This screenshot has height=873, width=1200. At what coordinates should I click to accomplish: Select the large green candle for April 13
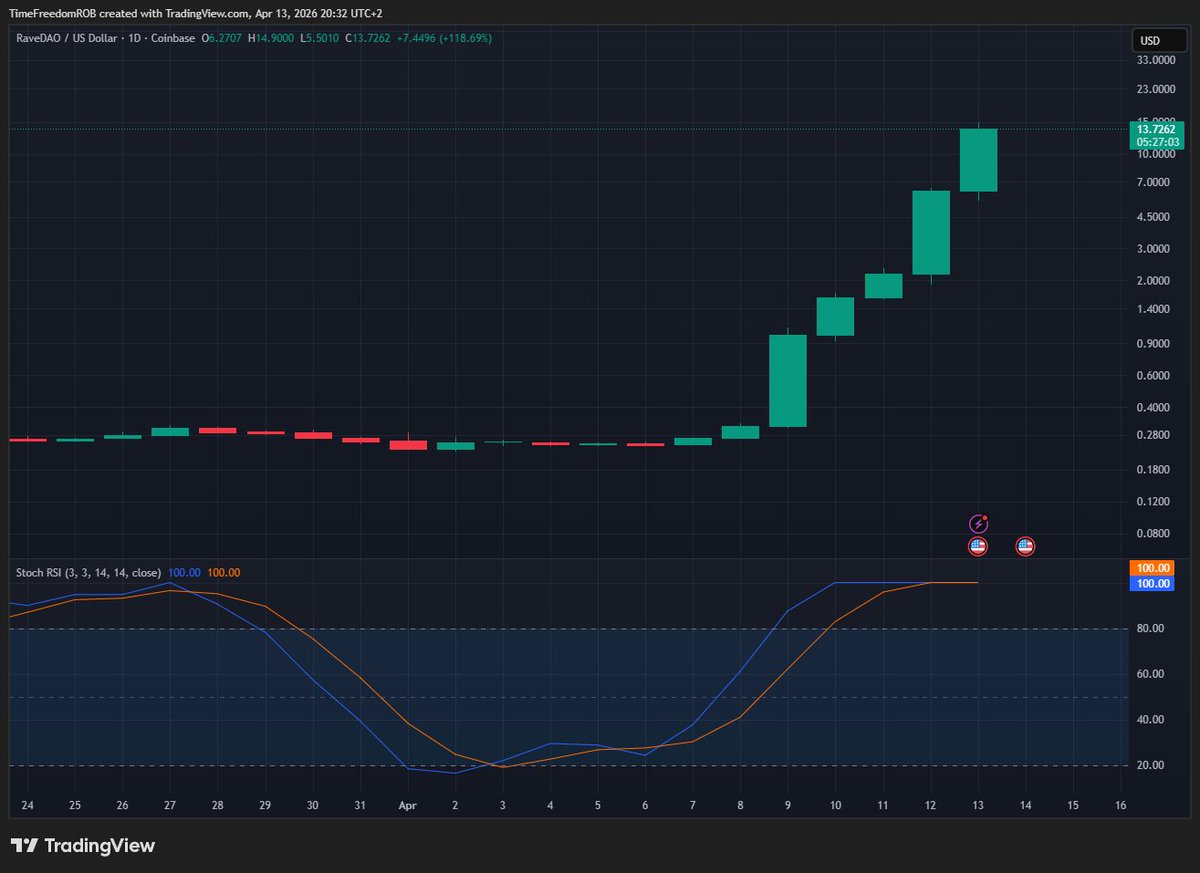click(x=978, y=159)
